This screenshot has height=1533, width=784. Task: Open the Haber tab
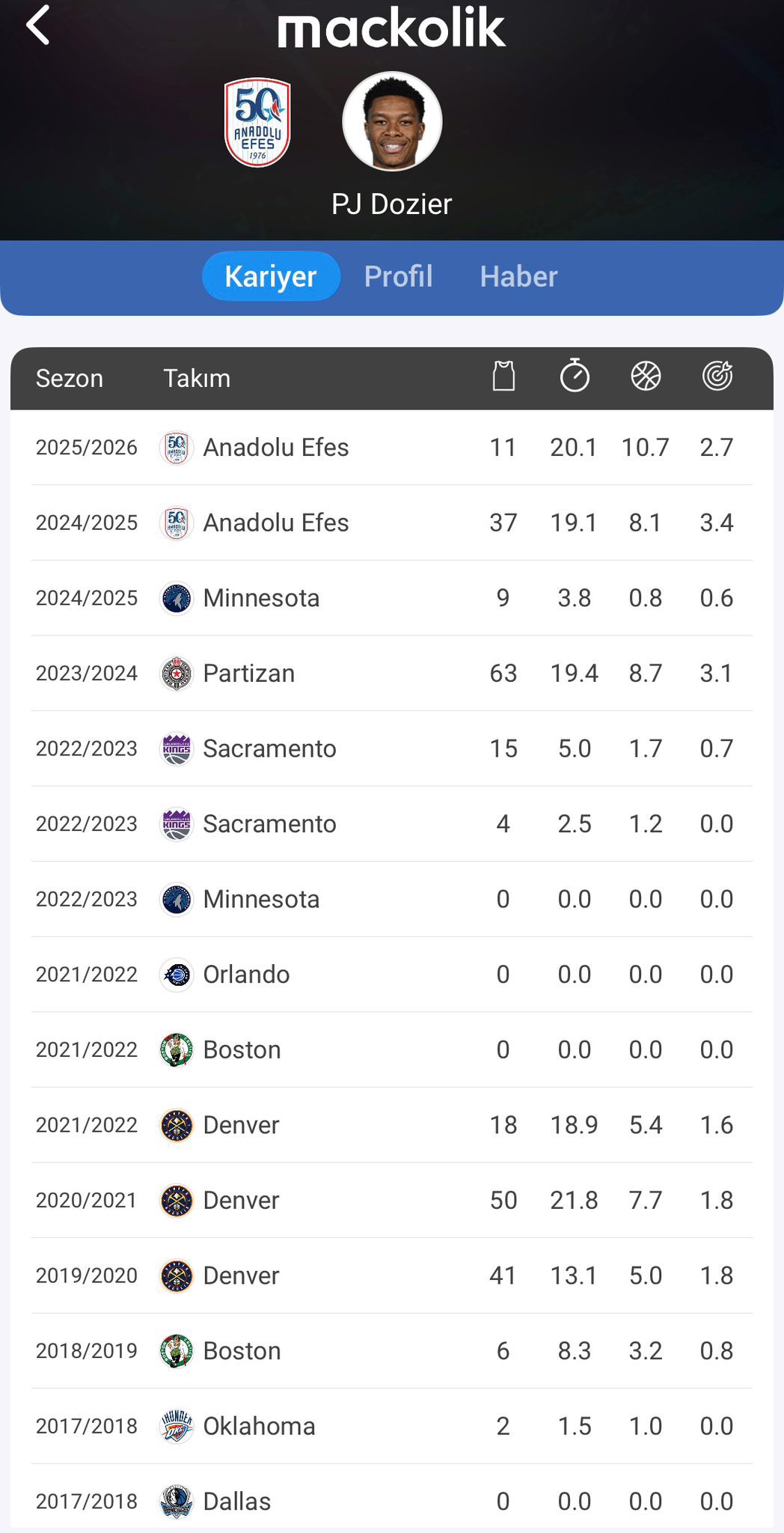518,276
